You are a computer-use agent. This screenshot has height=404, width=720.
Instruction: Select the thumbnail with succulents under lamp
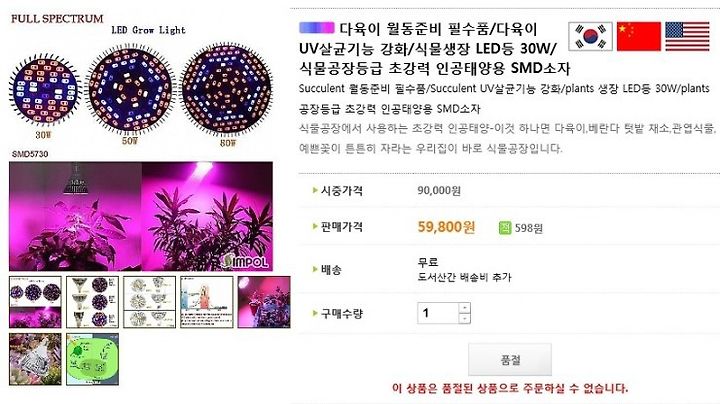pyautogui.click(x=35, y=359)
